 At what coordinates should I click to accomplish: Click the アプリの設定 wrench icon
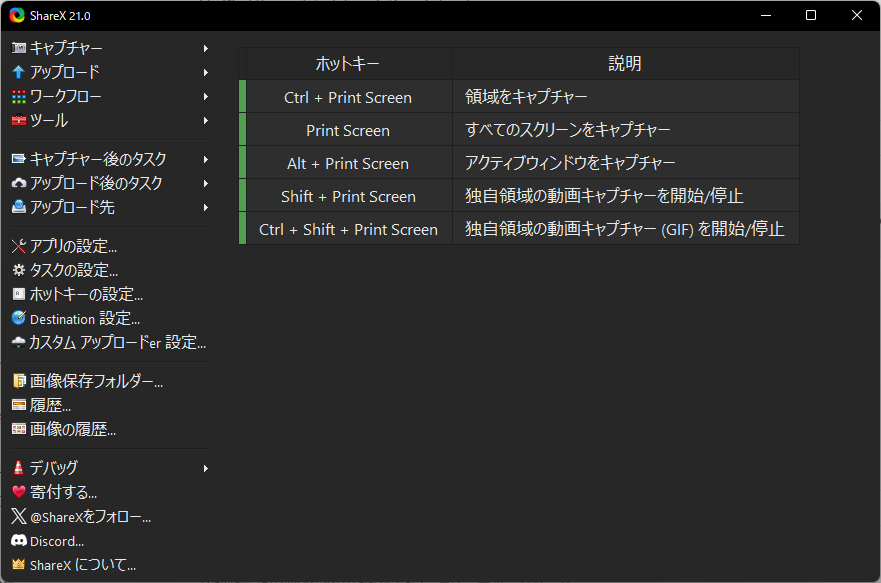19,247
